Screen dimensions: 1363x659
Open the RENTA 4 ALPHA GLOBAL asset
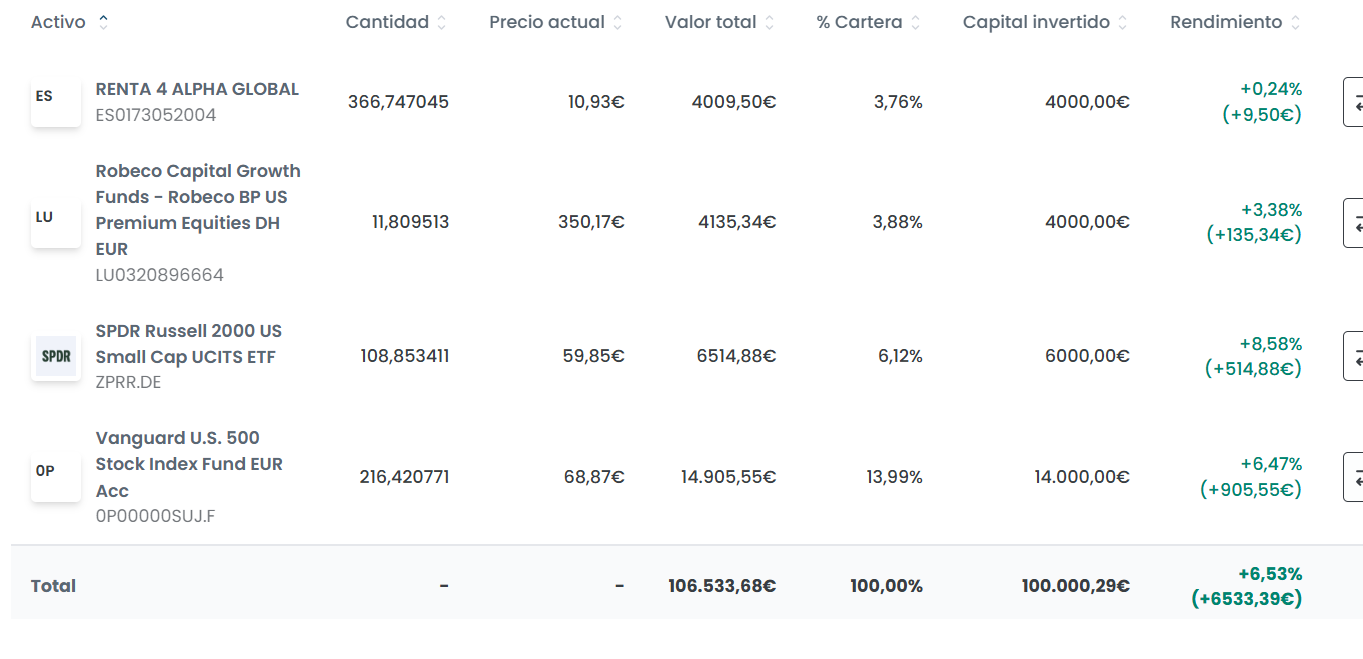(197, 89)
